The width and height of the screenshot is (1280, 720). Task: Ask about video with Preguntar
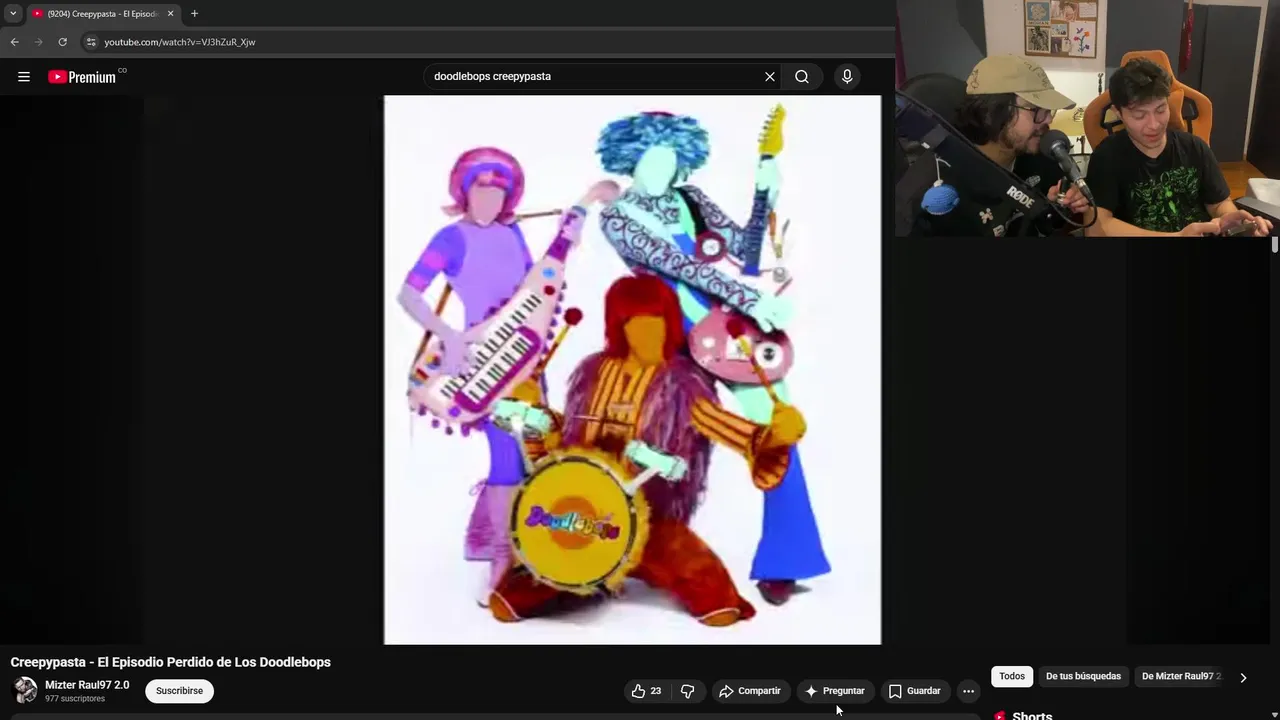[x=835, y=691]
